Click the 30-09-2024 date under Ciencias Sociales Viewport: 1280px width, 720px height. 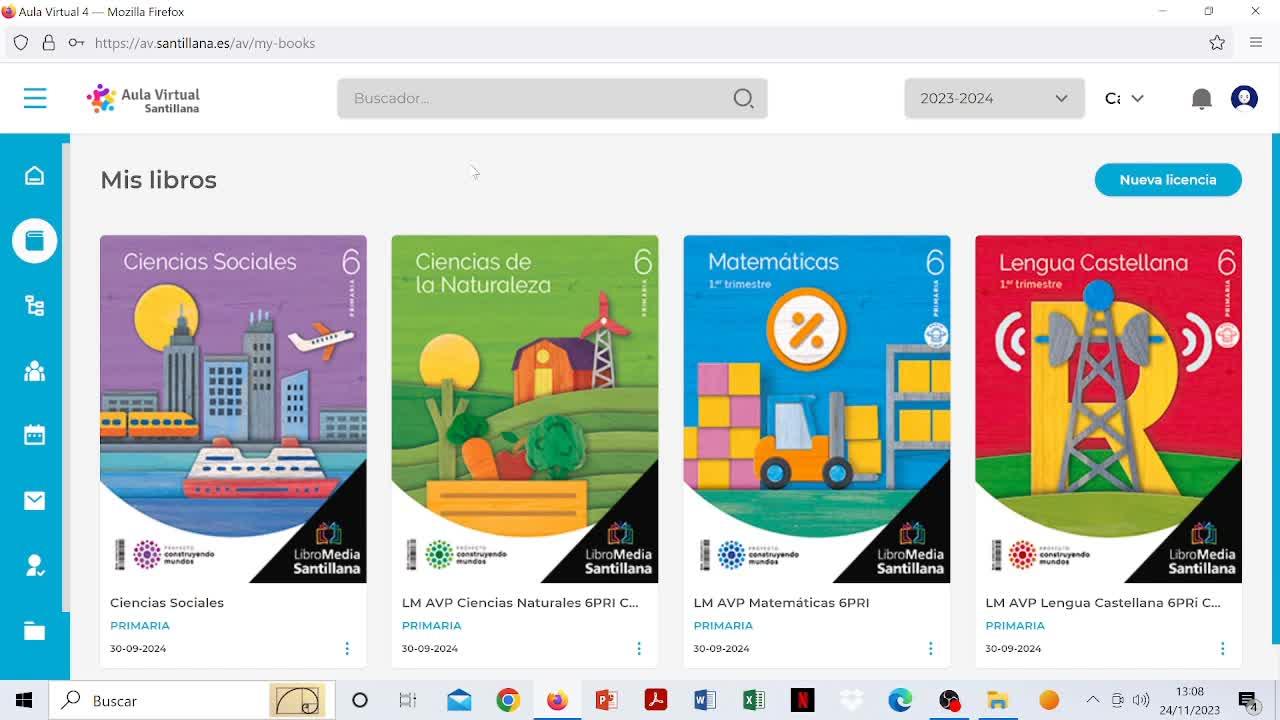point(138,649)
